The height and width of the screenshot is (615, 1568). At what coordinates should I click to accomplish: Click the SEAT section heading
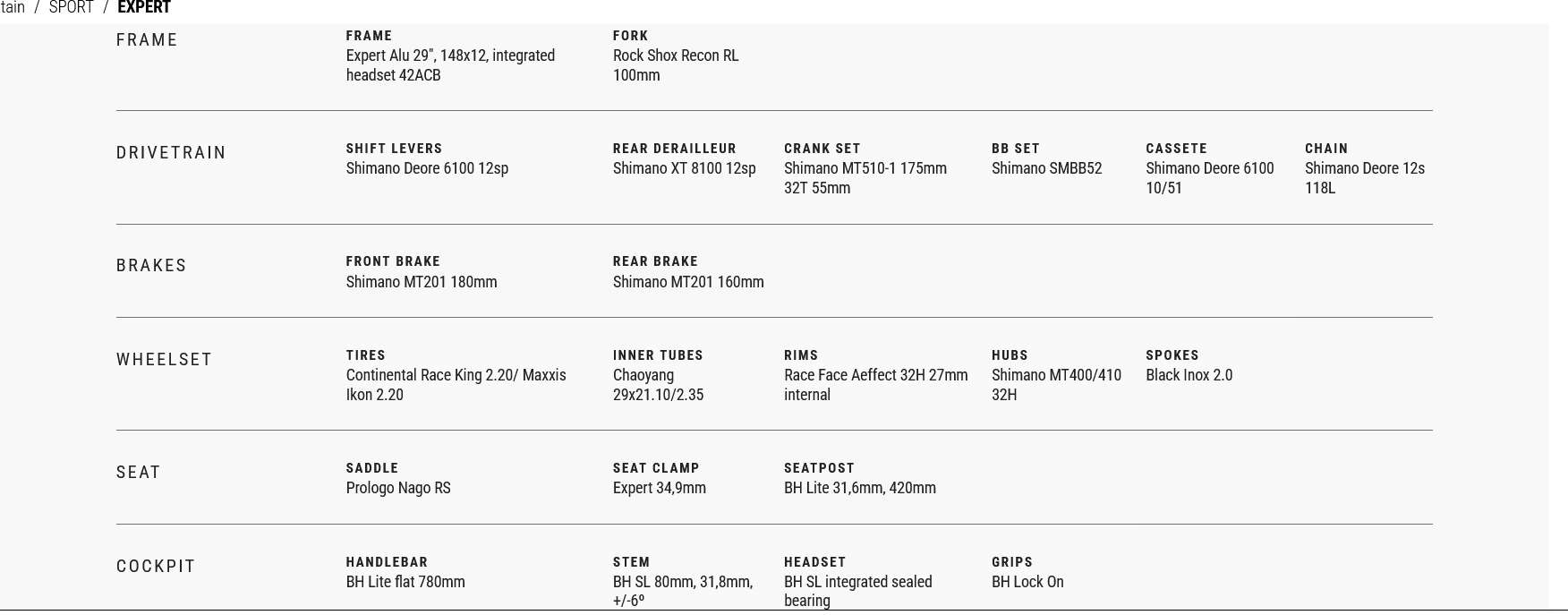(x=138, y=473)
